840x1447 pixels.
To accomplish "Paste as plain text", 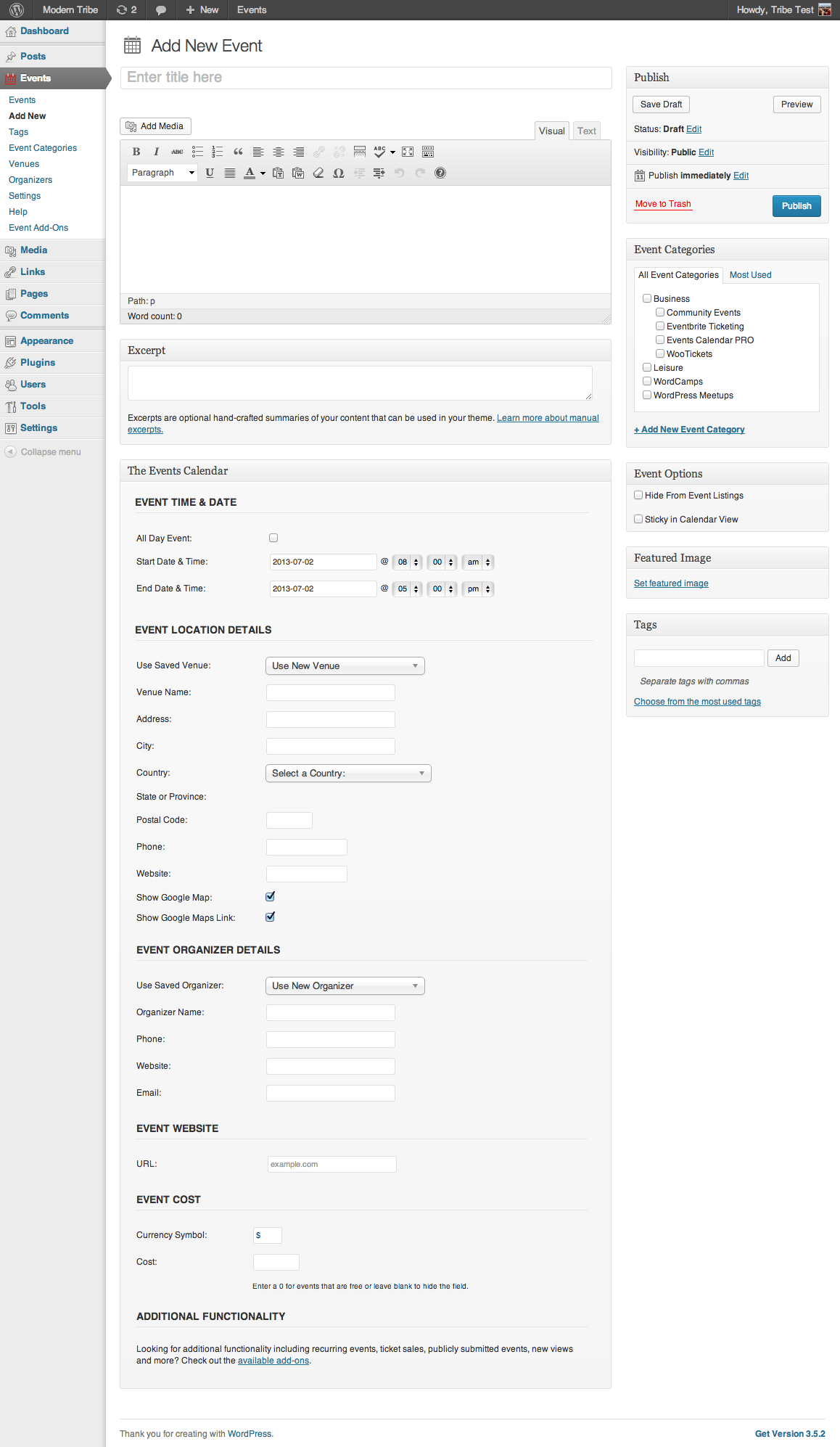I will point(278,173).
